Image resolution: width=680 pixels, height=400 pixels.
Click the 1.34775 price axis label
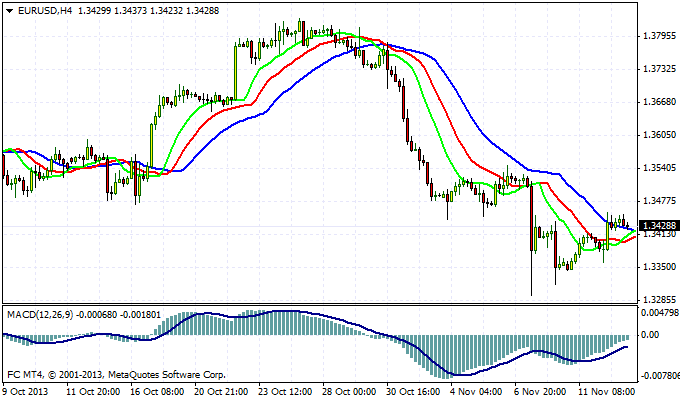659,200
